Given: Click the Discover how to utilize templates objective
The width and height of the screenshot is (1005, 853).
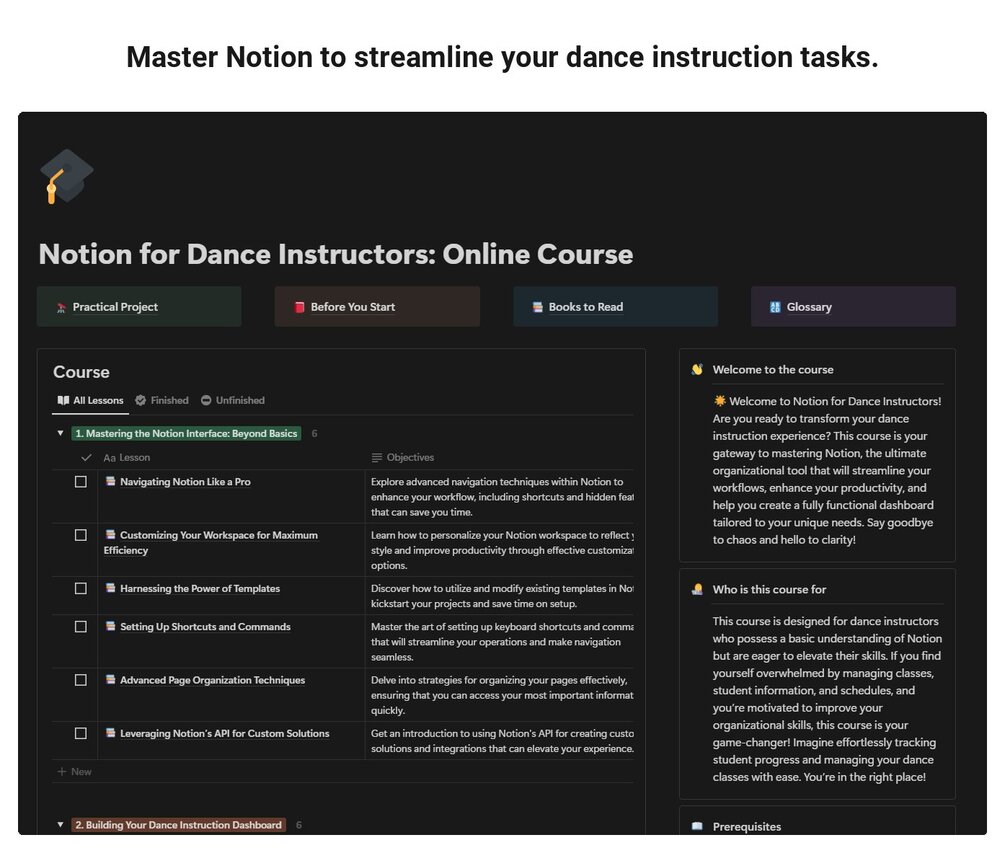Looking at the screenshot, I should [499, 595].
